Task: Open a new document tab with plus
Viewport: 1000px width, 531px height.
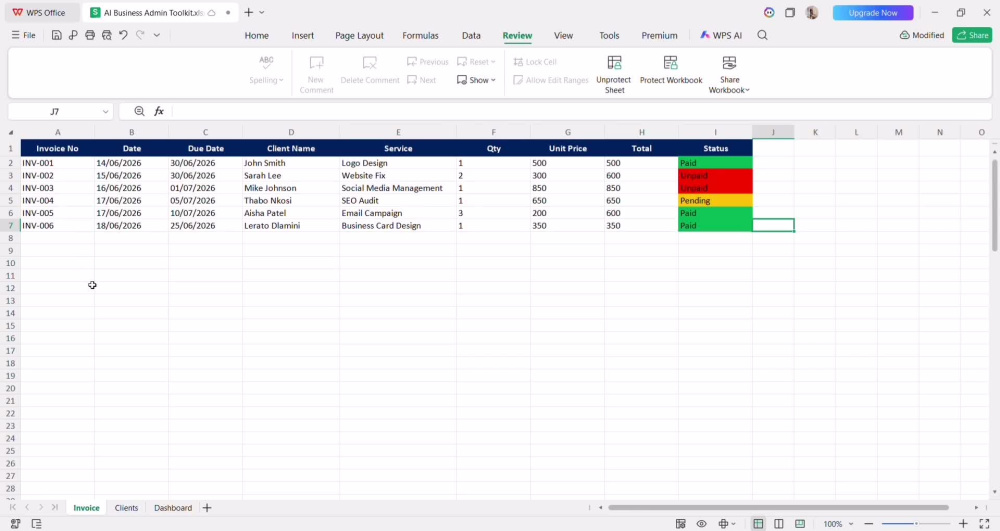Action: [x=249, y=13]
